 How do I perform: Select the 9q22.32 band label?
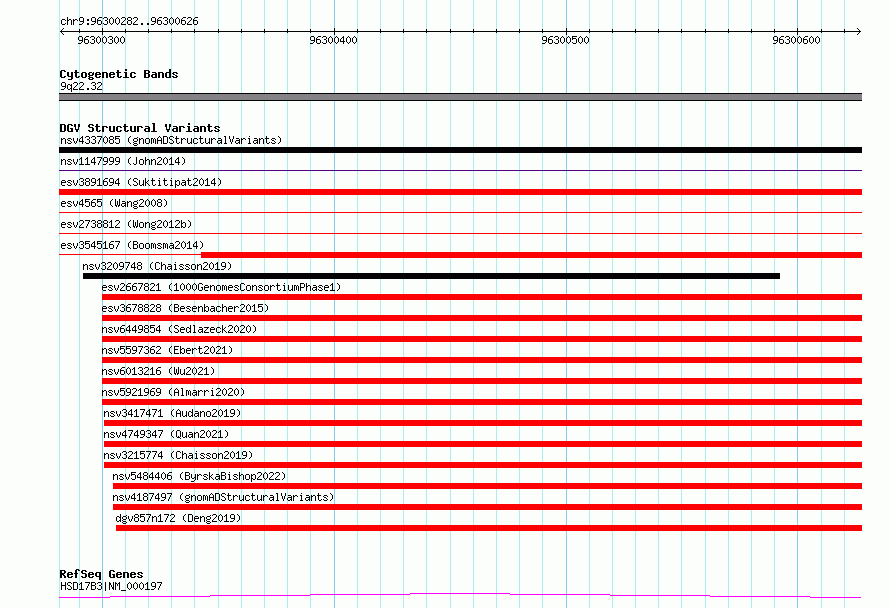[81, 86]
